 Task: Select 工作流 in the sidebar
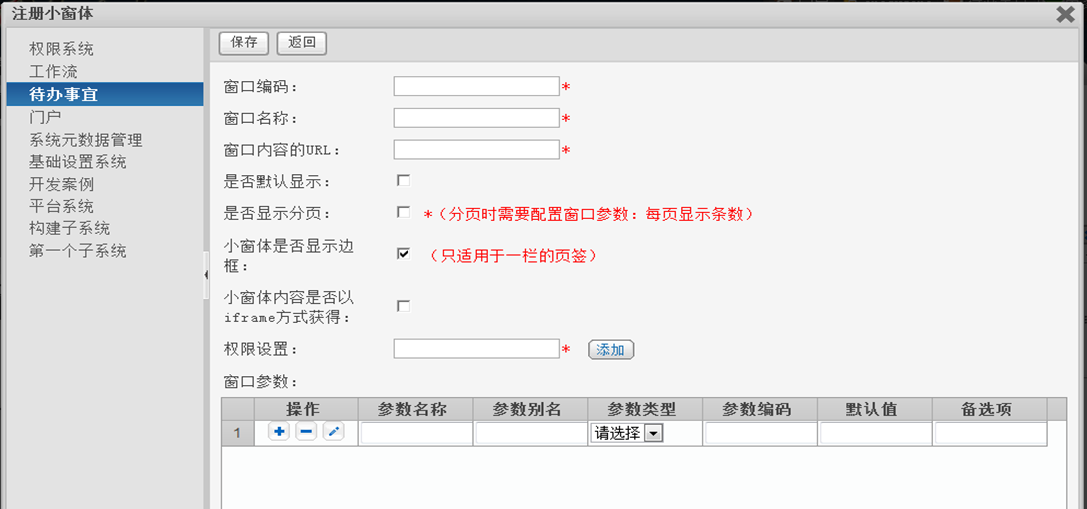click(53, 71)
